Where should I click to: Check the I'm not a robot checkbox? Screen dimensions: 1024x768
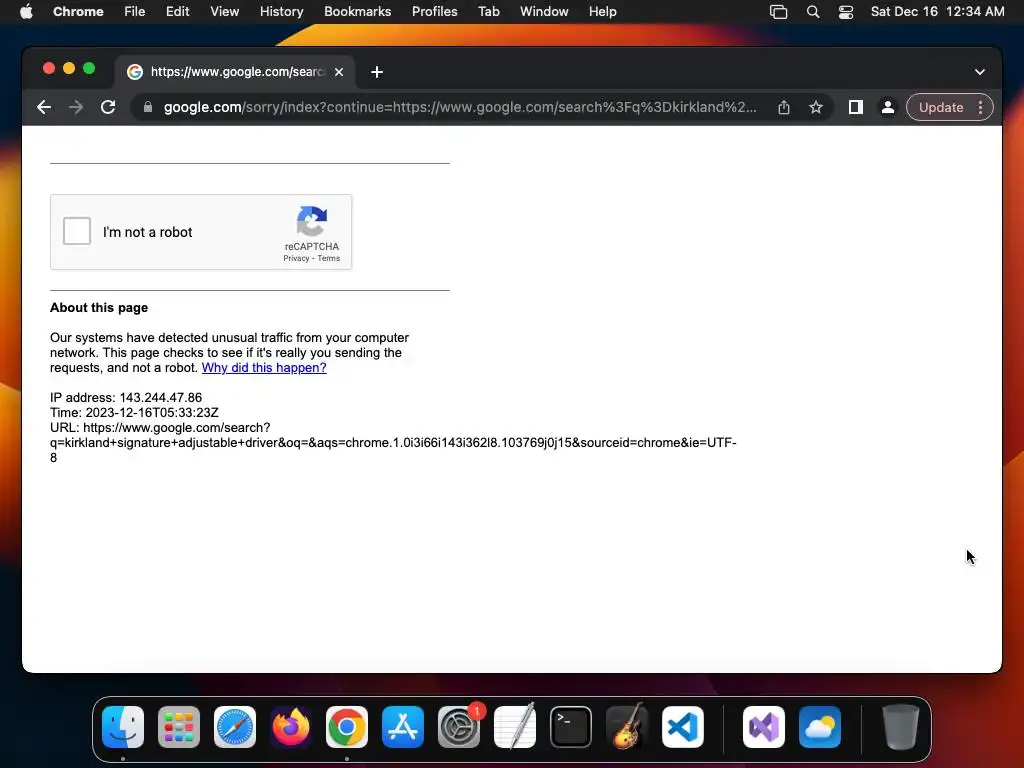point(77,231)
